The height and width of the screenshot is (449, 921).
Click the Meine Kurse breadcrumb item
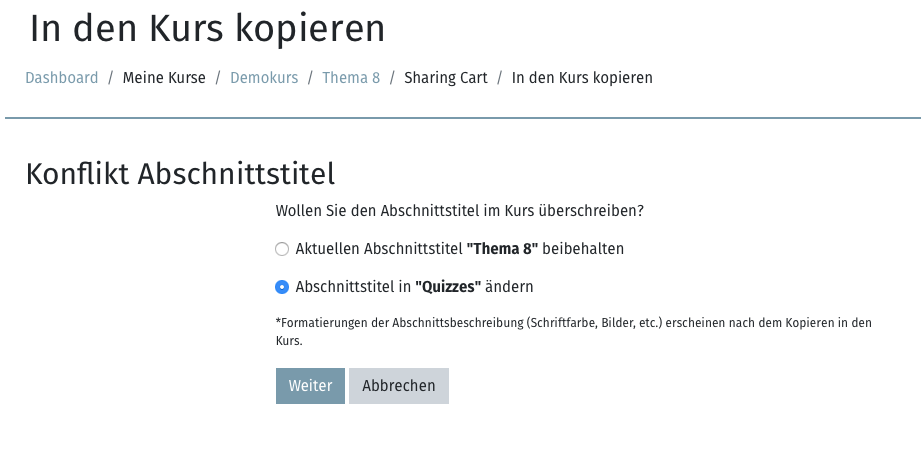point(164,78)
